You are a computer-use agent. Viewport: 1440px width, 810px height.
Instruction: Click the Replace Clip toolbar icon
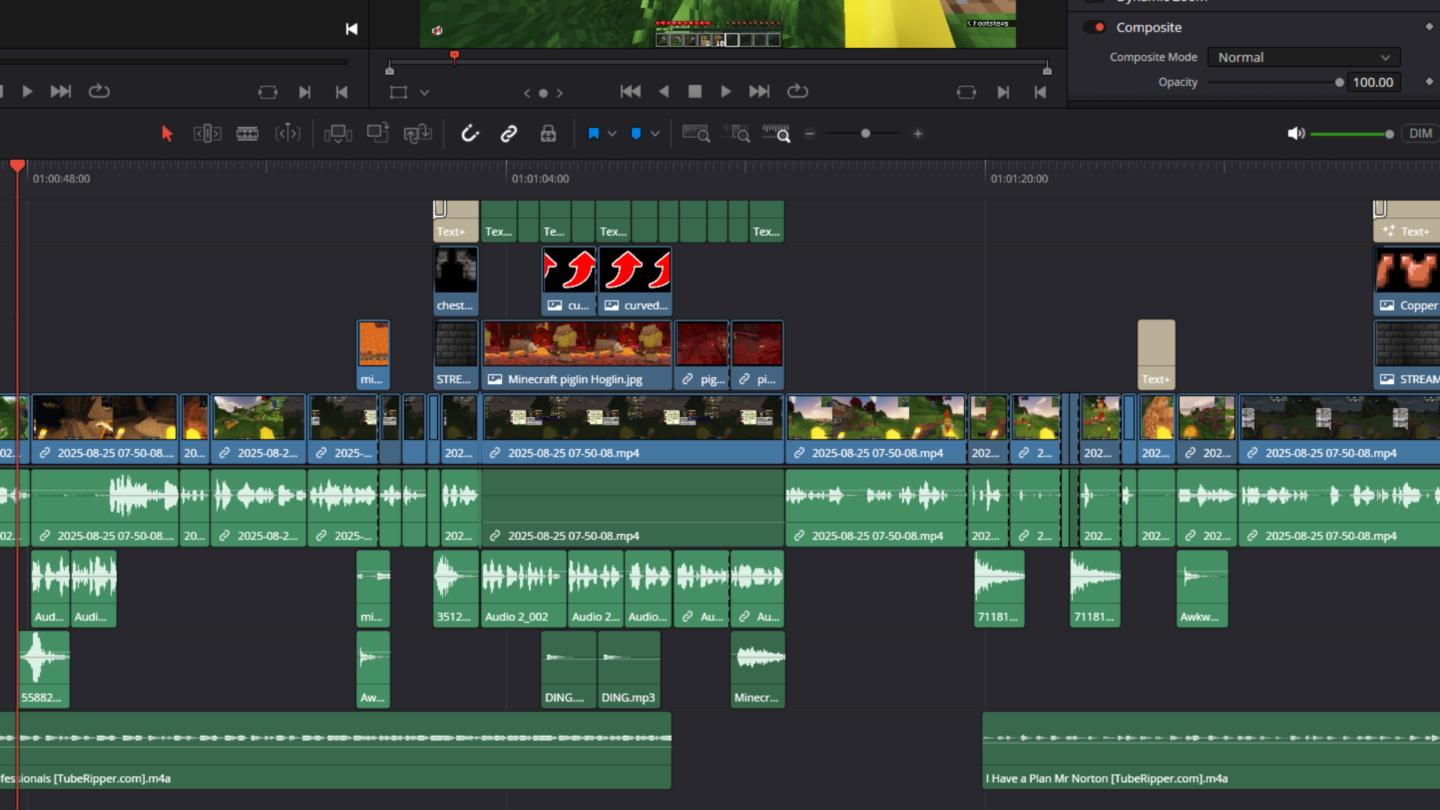(x=417, y=133)
